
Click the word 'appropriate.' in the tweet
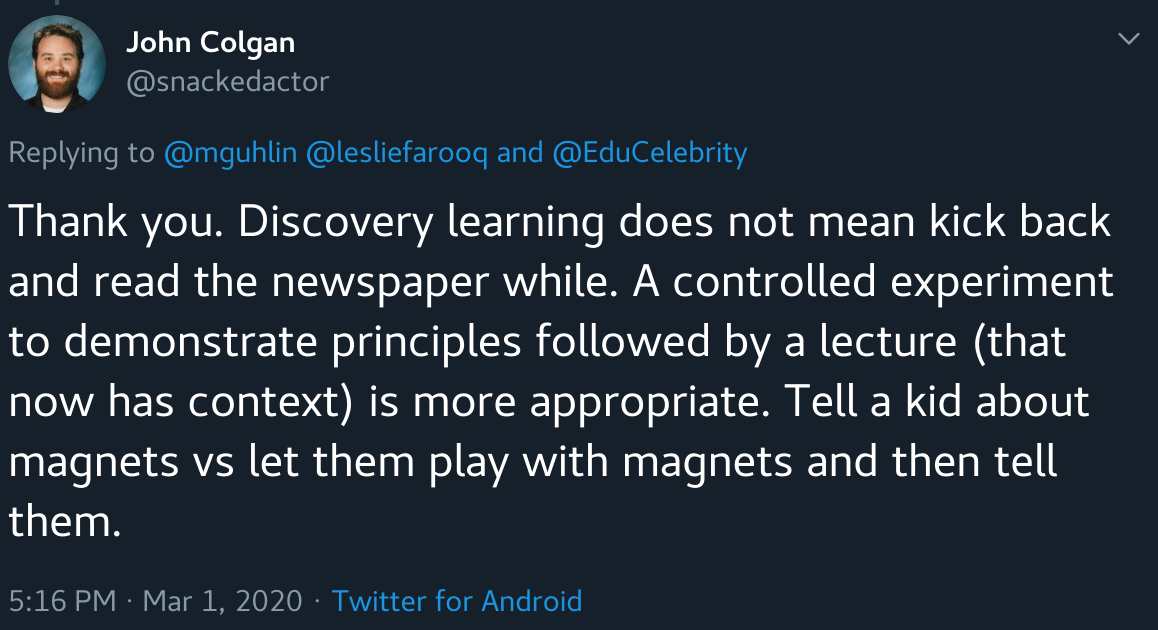650,402
